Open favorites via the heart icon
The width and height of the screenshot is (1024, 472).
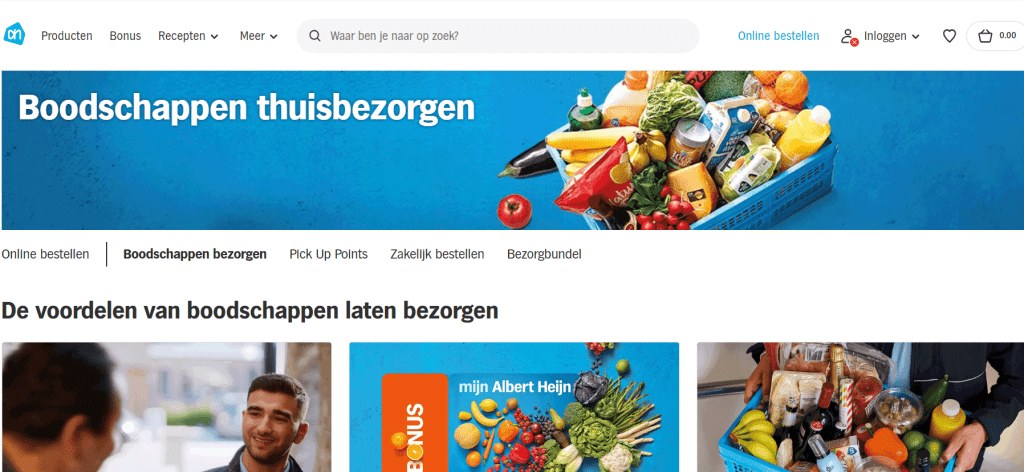point(950,37)
